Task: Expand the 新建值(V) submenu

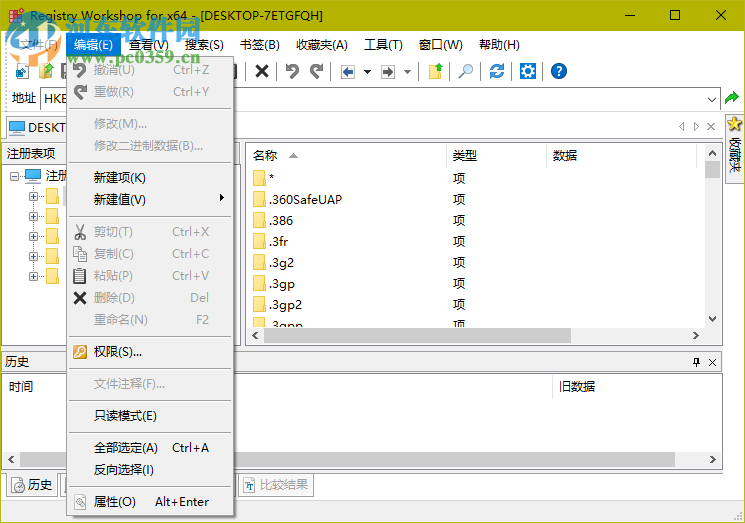Action: [x=150, y=200]
